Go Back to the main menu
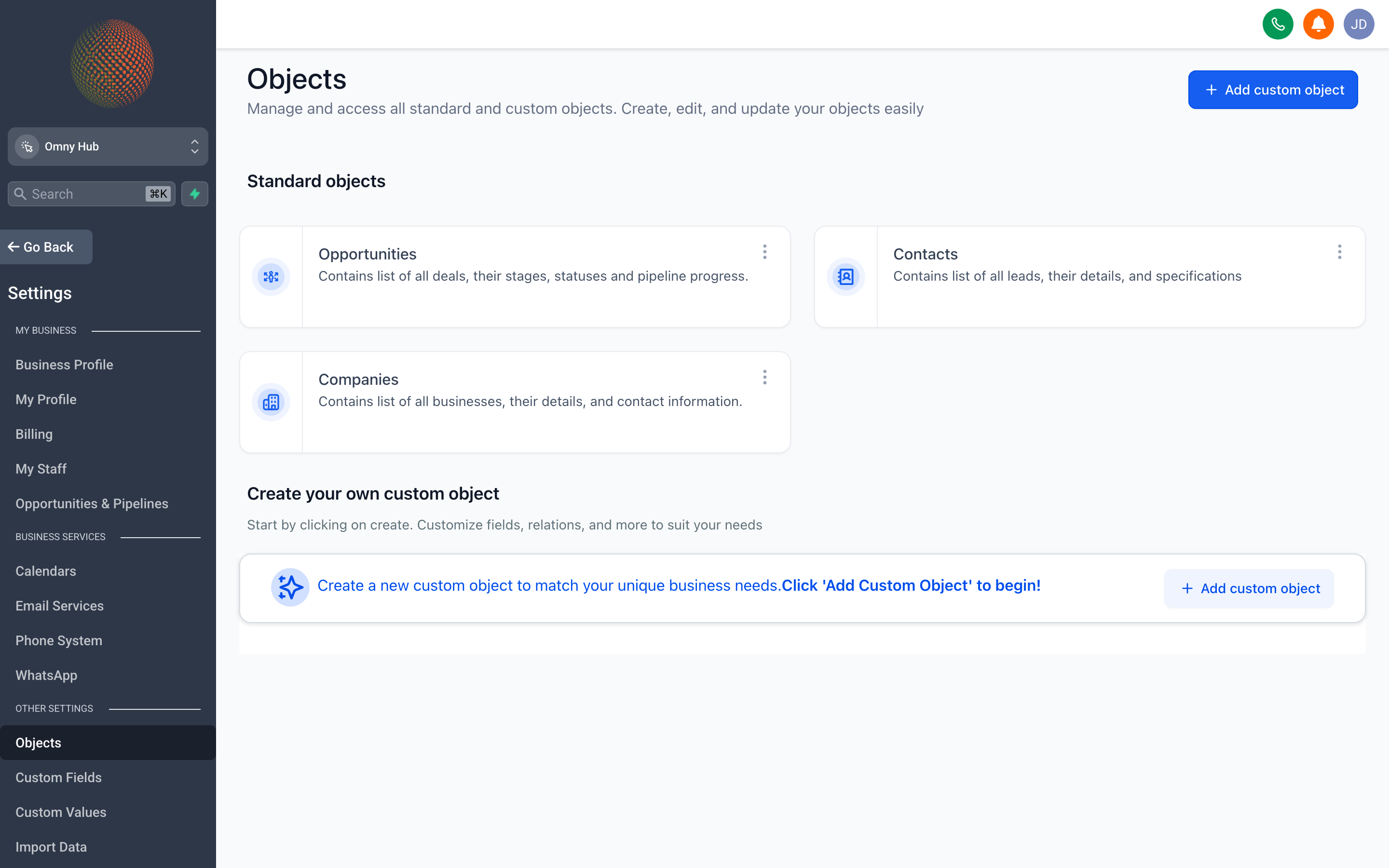Screen dimensions: 1389x868 (46, 247)
